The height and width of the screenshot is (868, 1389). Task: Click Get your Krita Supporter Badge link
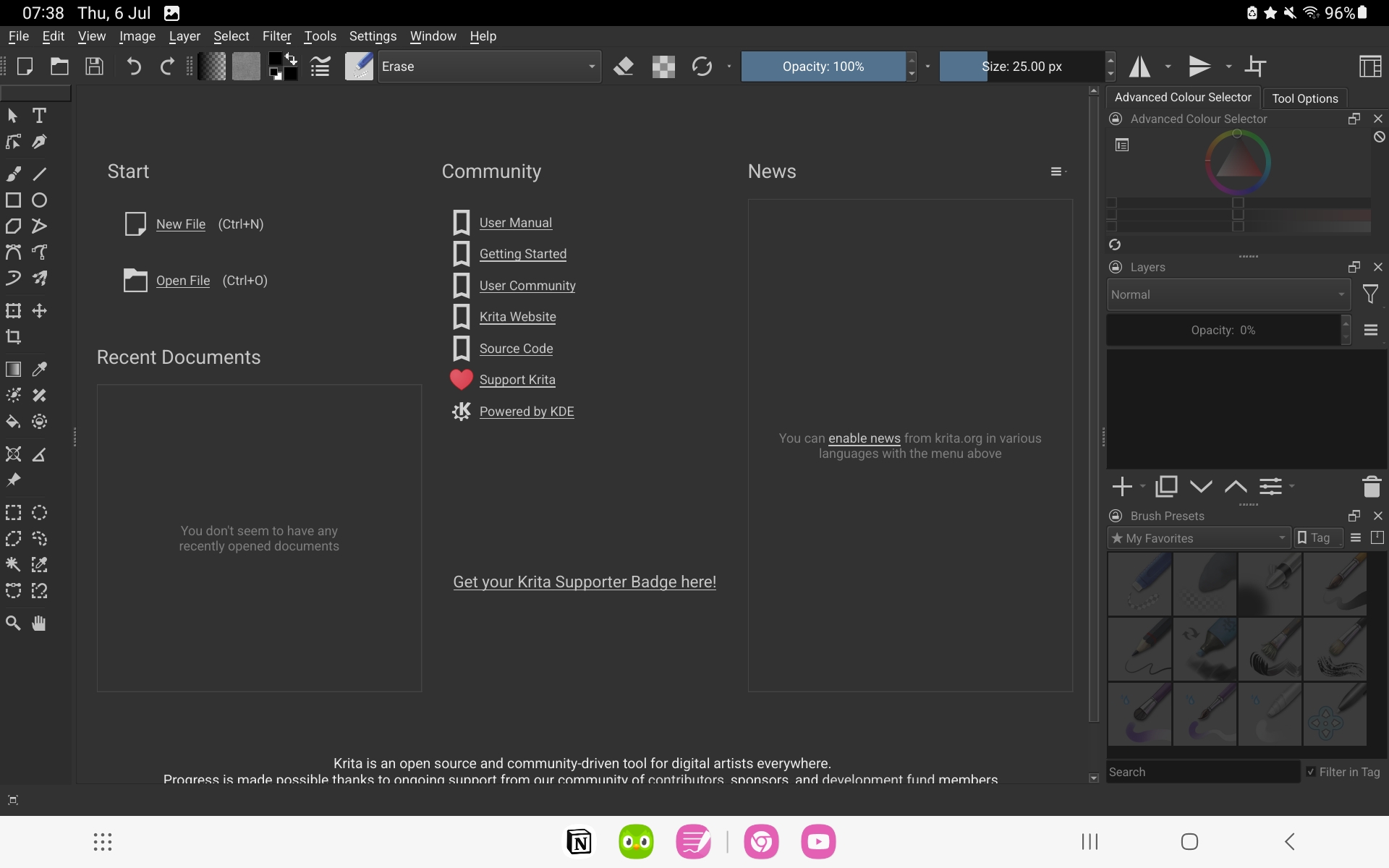pos(585,582)
